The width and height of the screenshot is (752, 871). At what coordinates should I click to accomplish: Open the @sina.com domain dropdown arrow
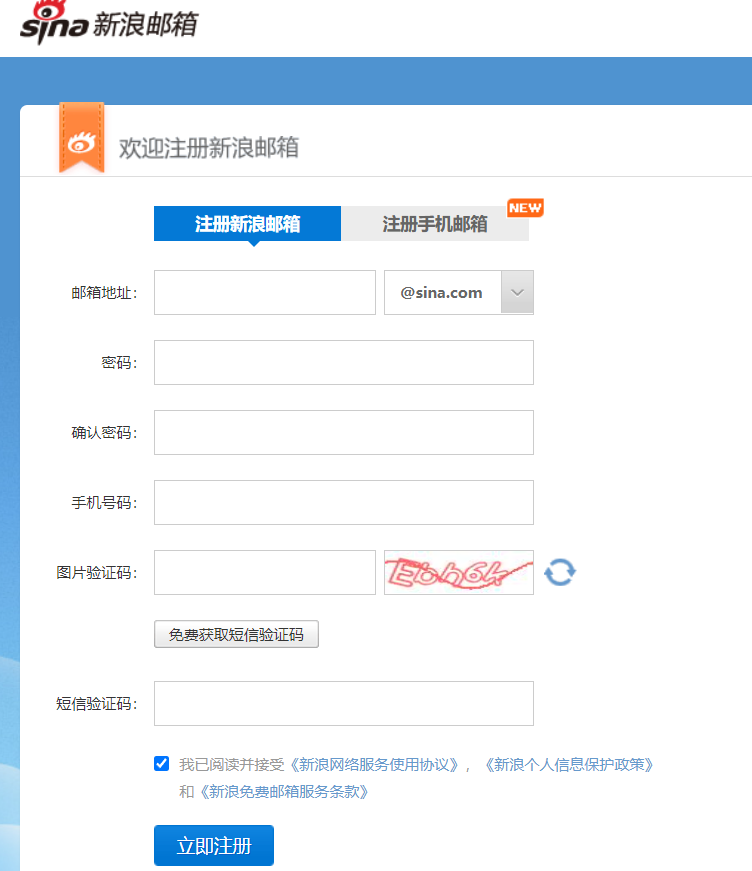pos(517,292)
